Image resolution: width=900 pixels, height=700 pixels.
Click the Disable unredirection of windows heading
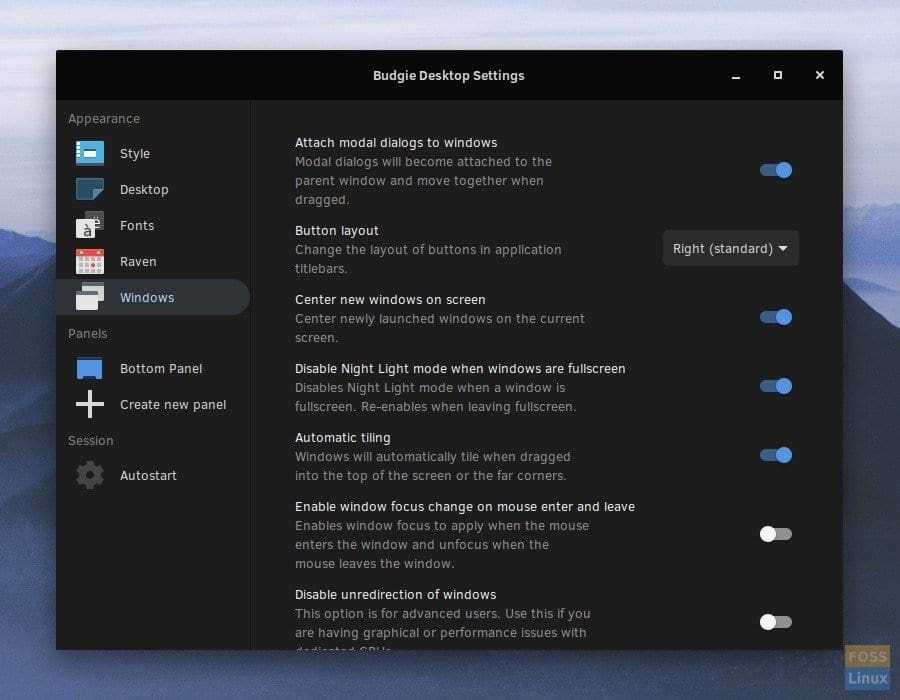point(395,594)
